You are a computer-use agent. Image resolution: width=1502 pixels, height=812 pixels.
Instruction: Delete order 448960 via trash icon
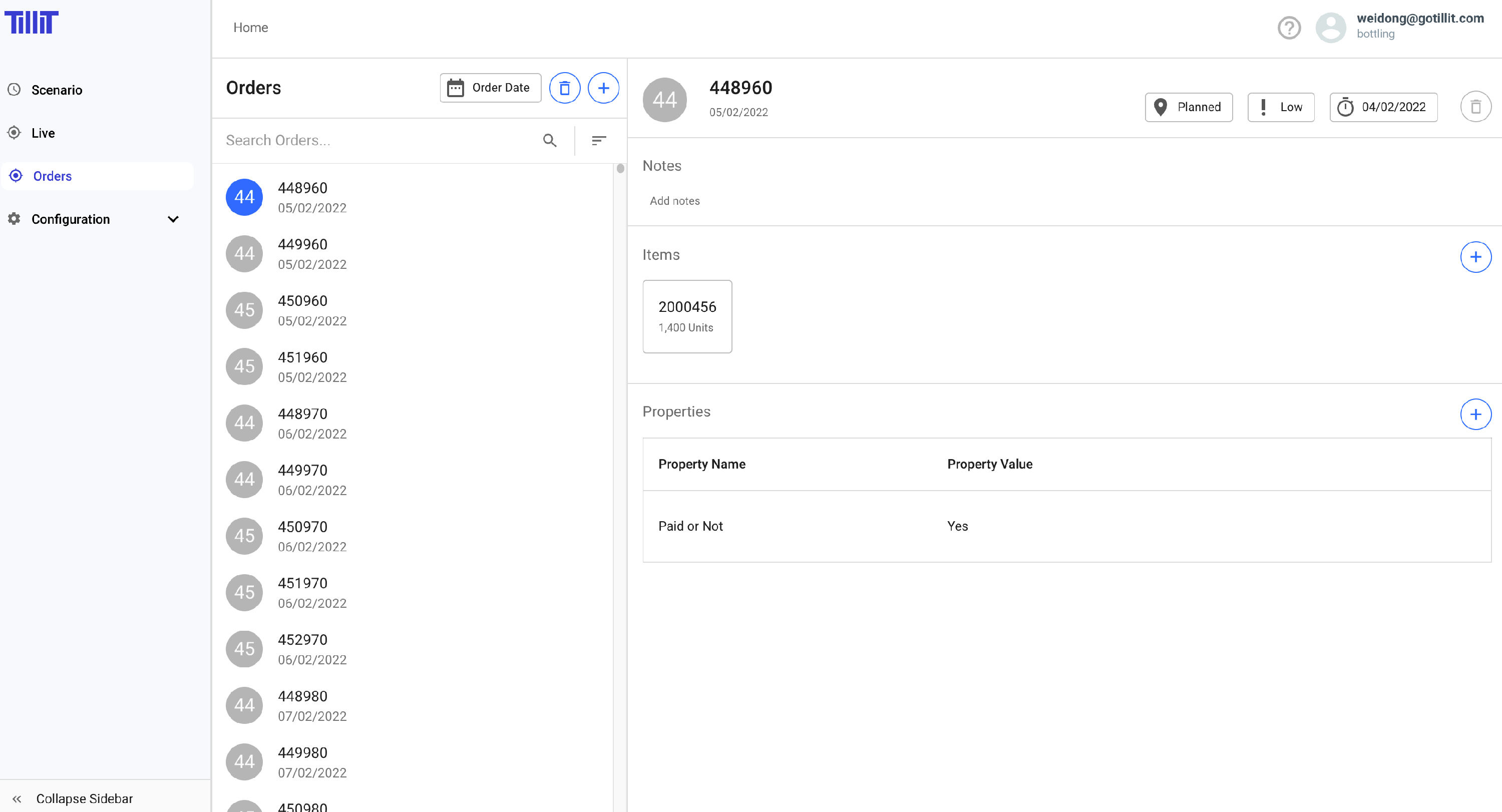point(1475,107)
